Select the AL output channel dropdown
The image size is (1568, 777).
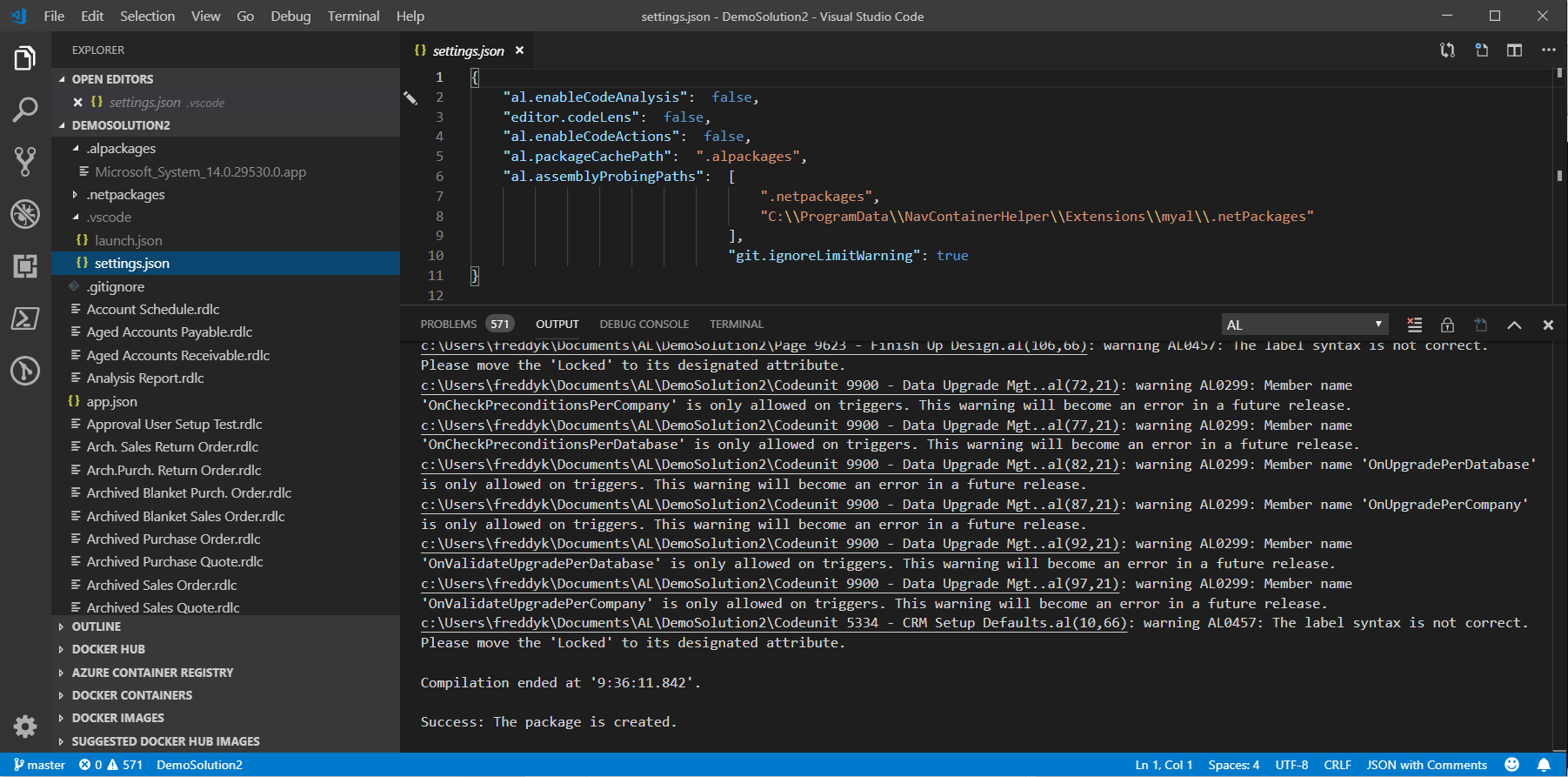(x=1304, y=325)
